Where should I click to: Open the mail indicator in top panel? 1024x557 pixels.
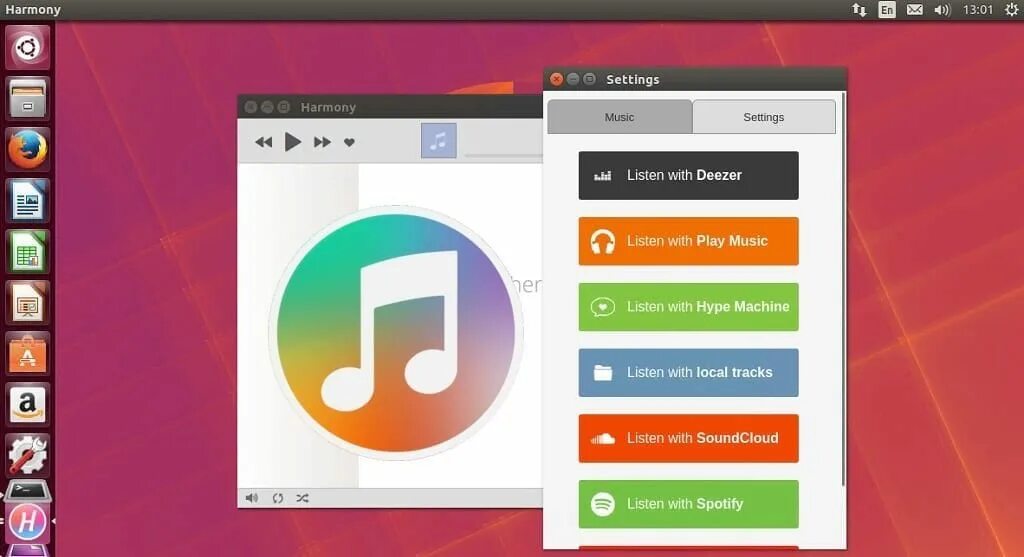click(x=915, y=10)
